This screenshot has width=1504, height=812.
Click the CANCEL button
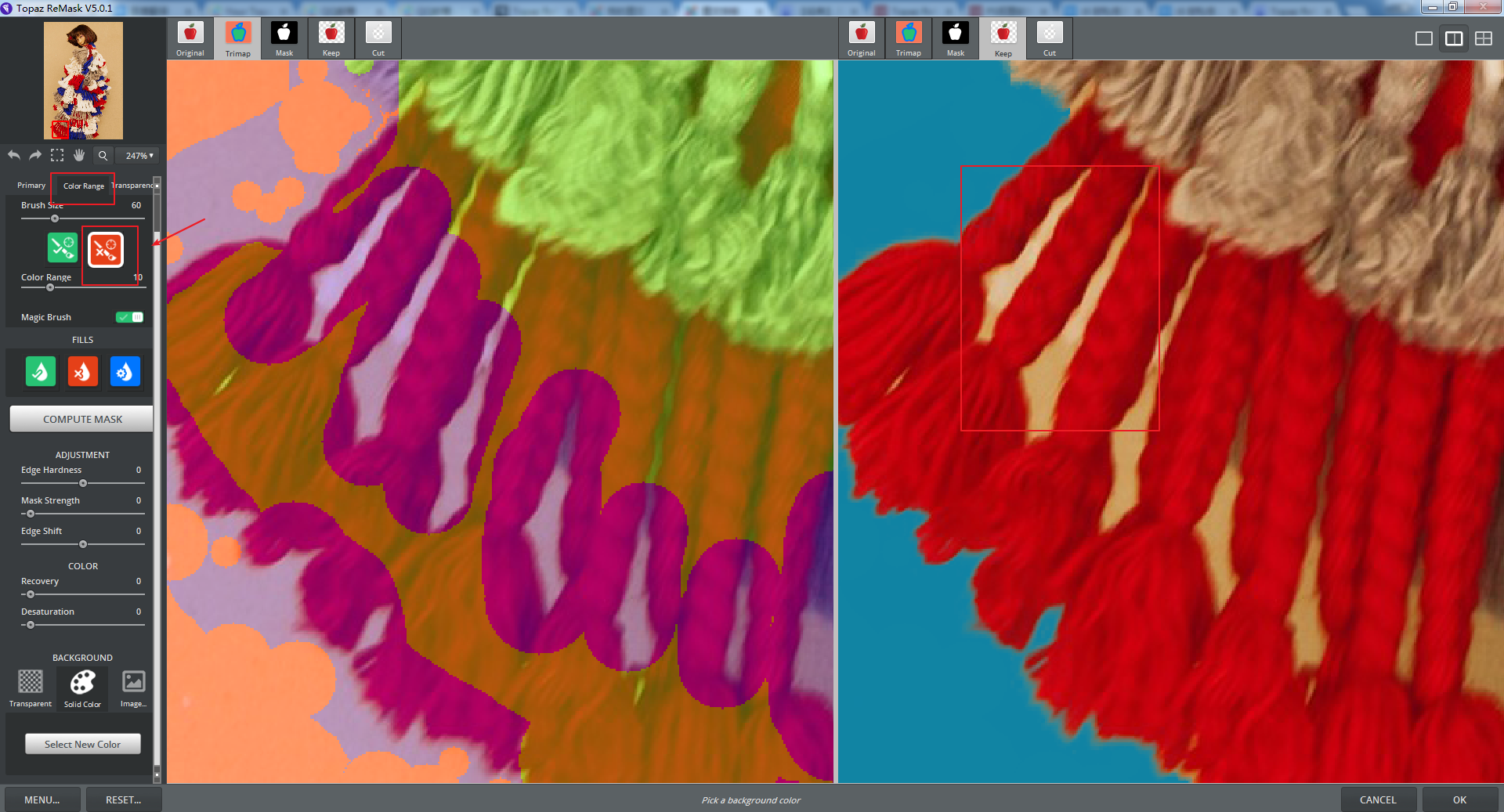click(1378, 799)
